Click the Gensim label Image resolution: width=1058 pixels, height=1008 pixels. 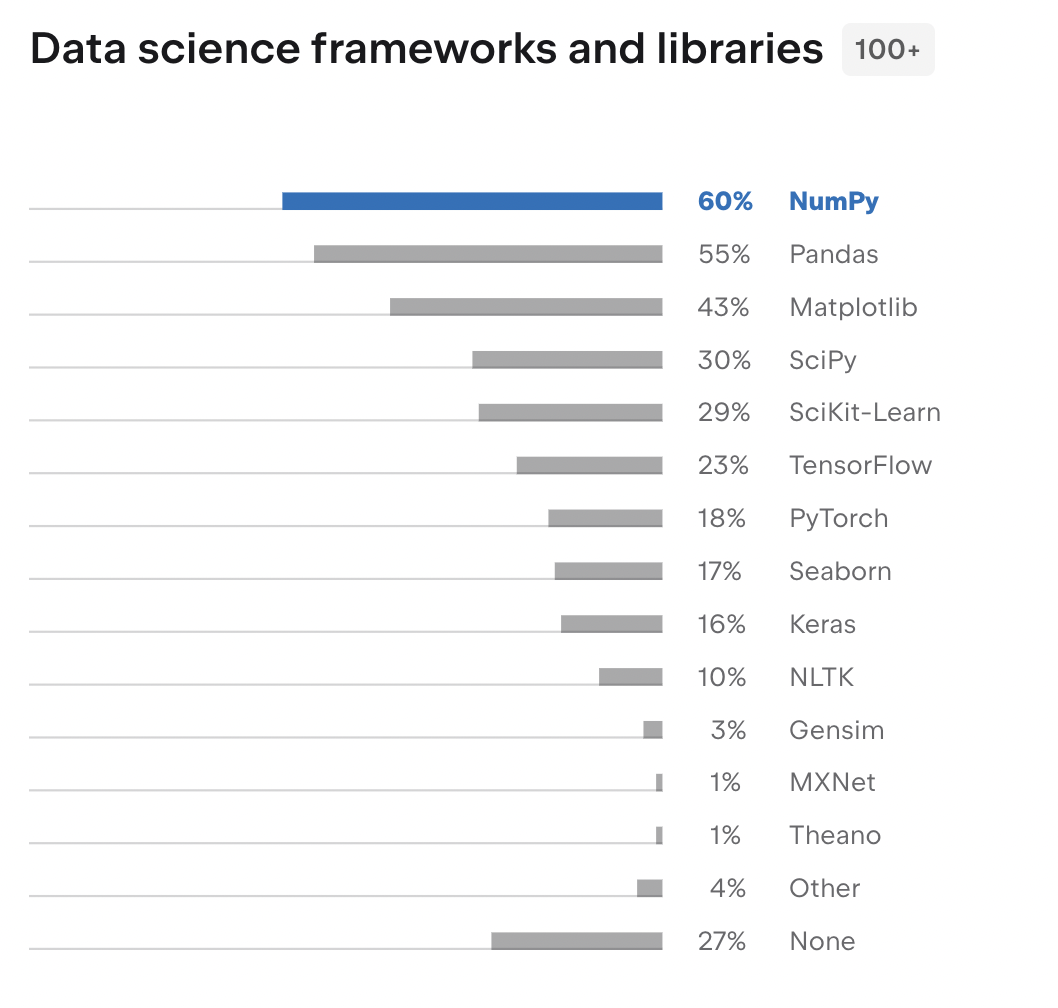(837, 730)
